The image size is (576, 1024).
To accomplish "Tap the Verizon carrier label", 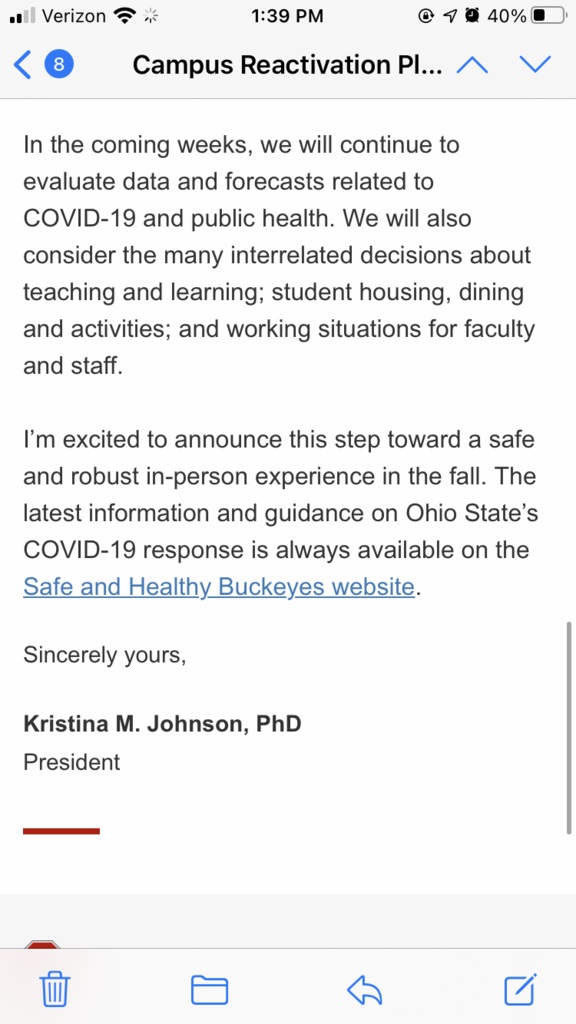I will pyautogui.click(x=73, y=16).
